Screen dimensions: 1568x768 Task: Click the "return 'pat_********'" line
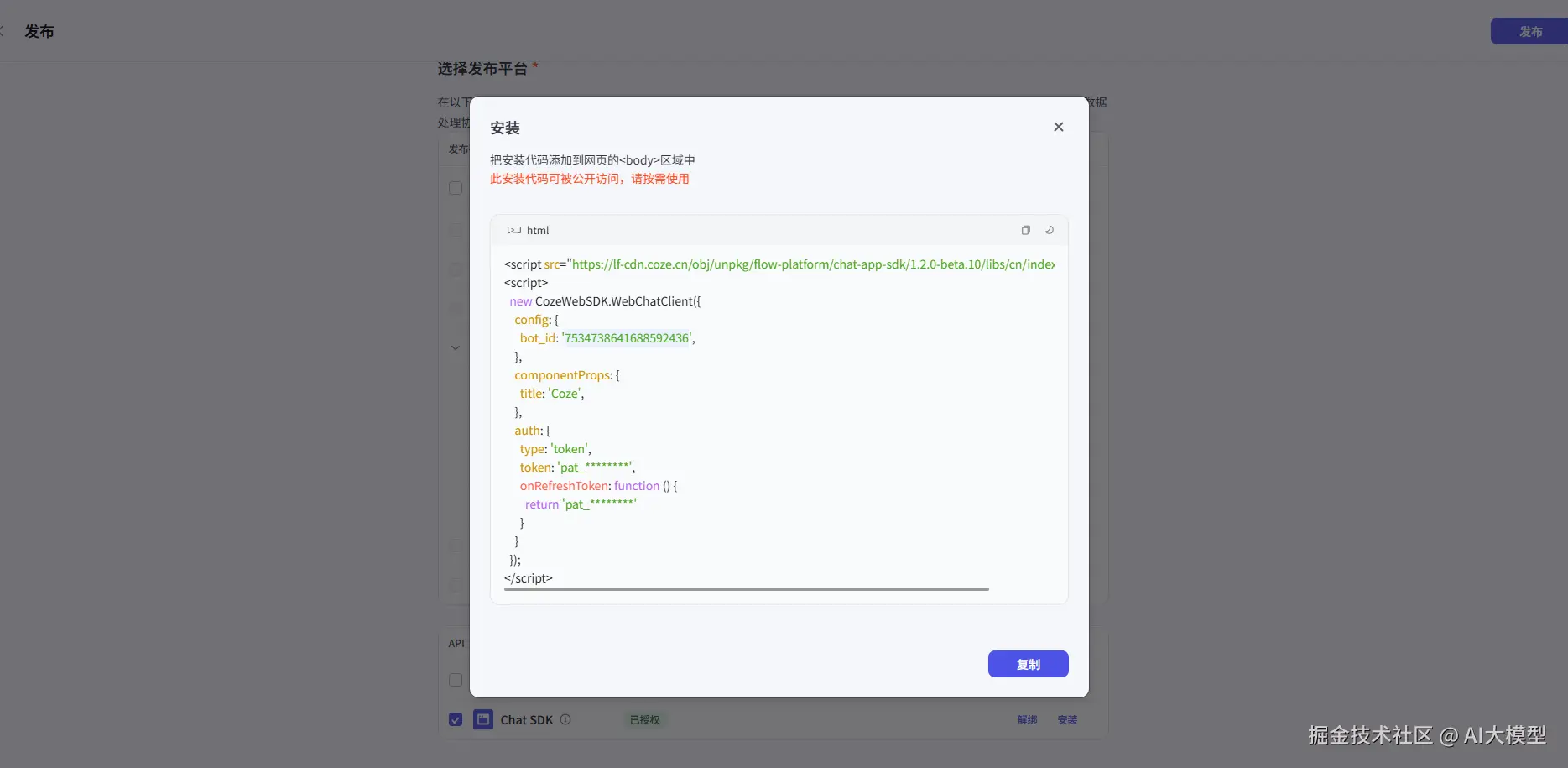point(581,504)
